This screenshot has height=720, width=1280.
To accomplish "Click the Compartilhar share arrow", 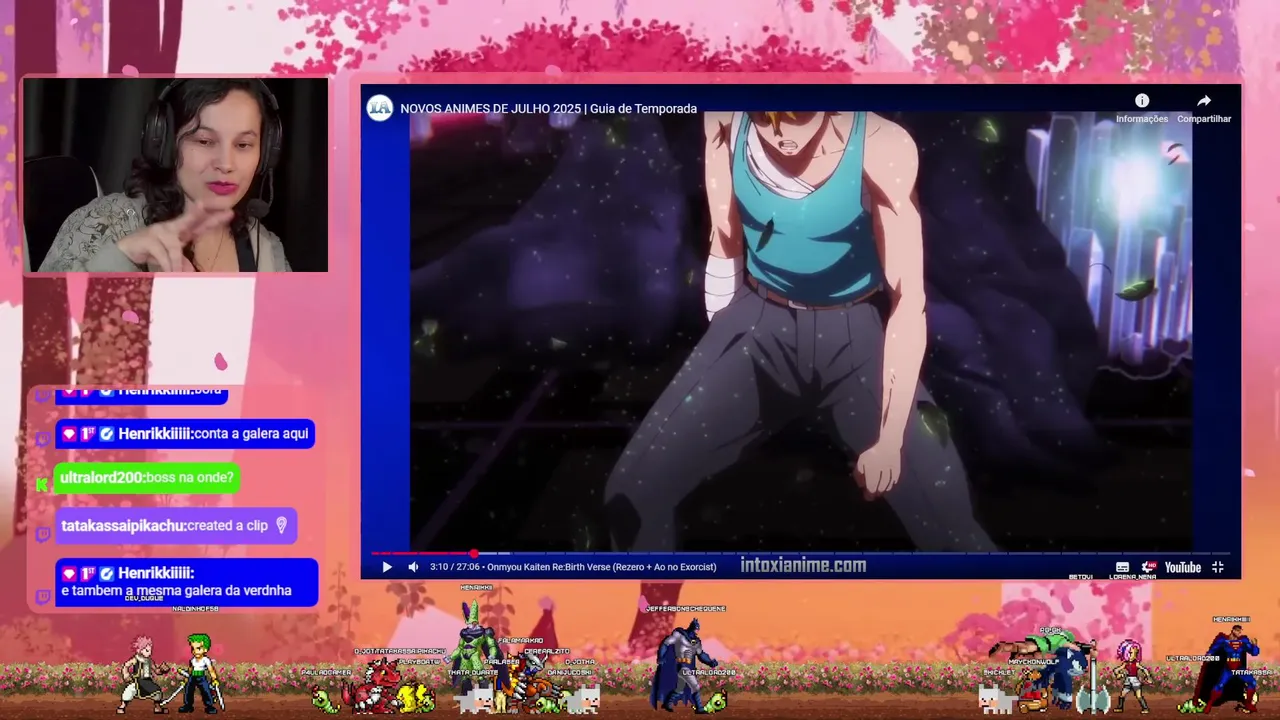I will pos(1204,101).
